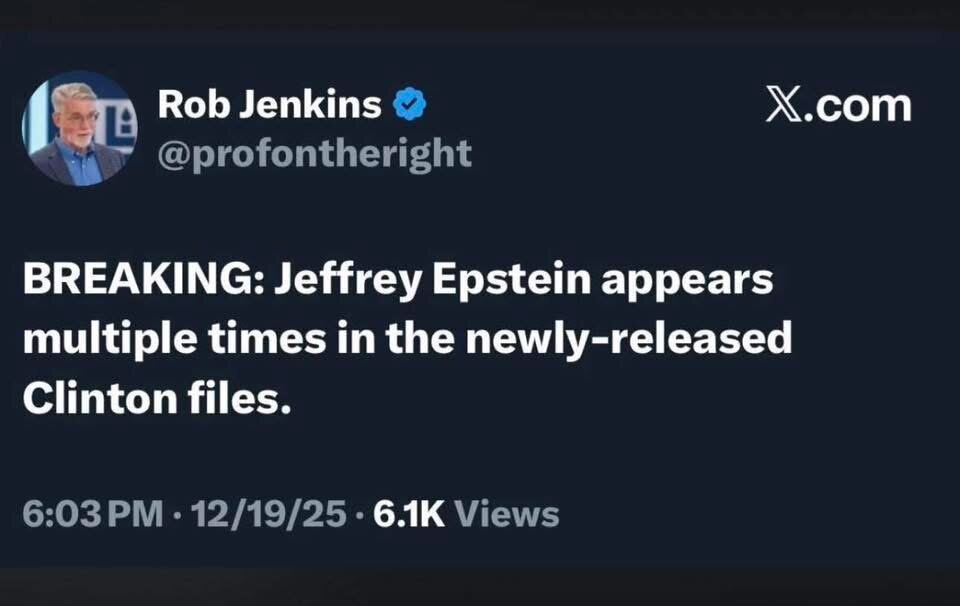This screenshot has width=960, height=606.
Task: Click the blue verified checkmark badge
Action: click(x=411, y=104)
